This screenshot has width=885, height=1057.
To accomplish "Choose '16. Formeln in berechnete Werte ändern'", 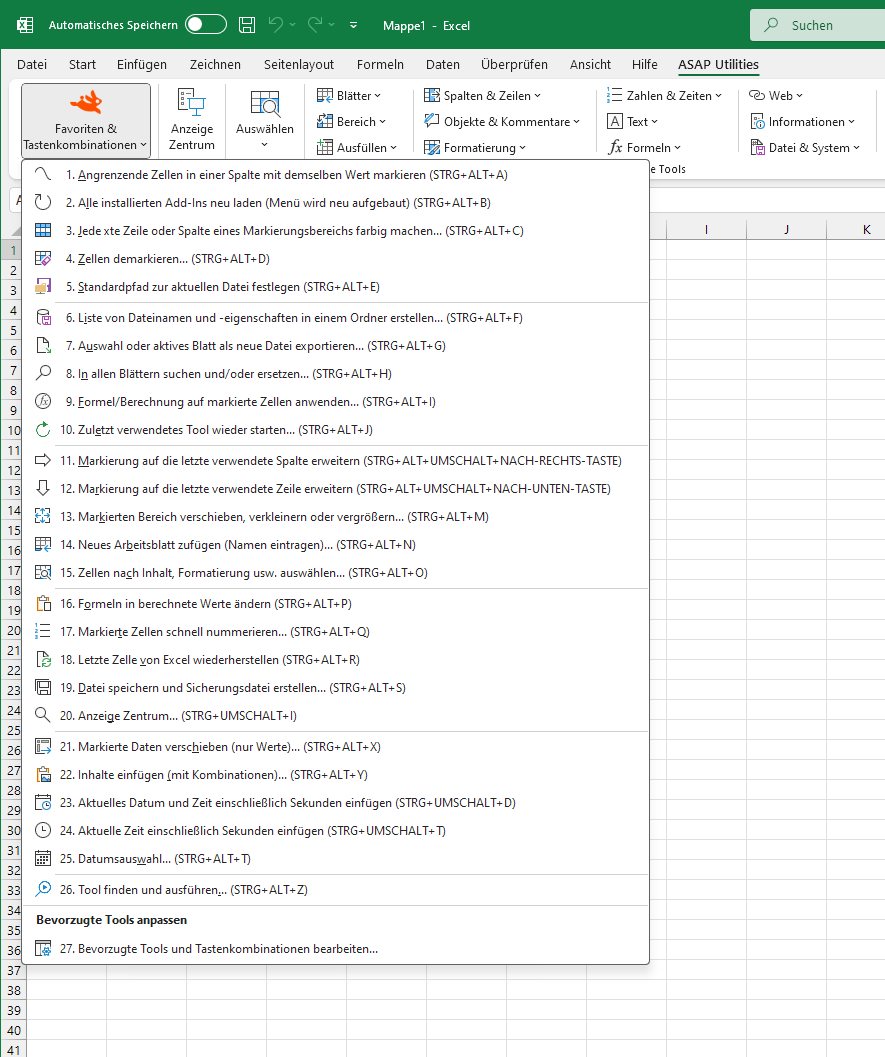I will (336, 603).
